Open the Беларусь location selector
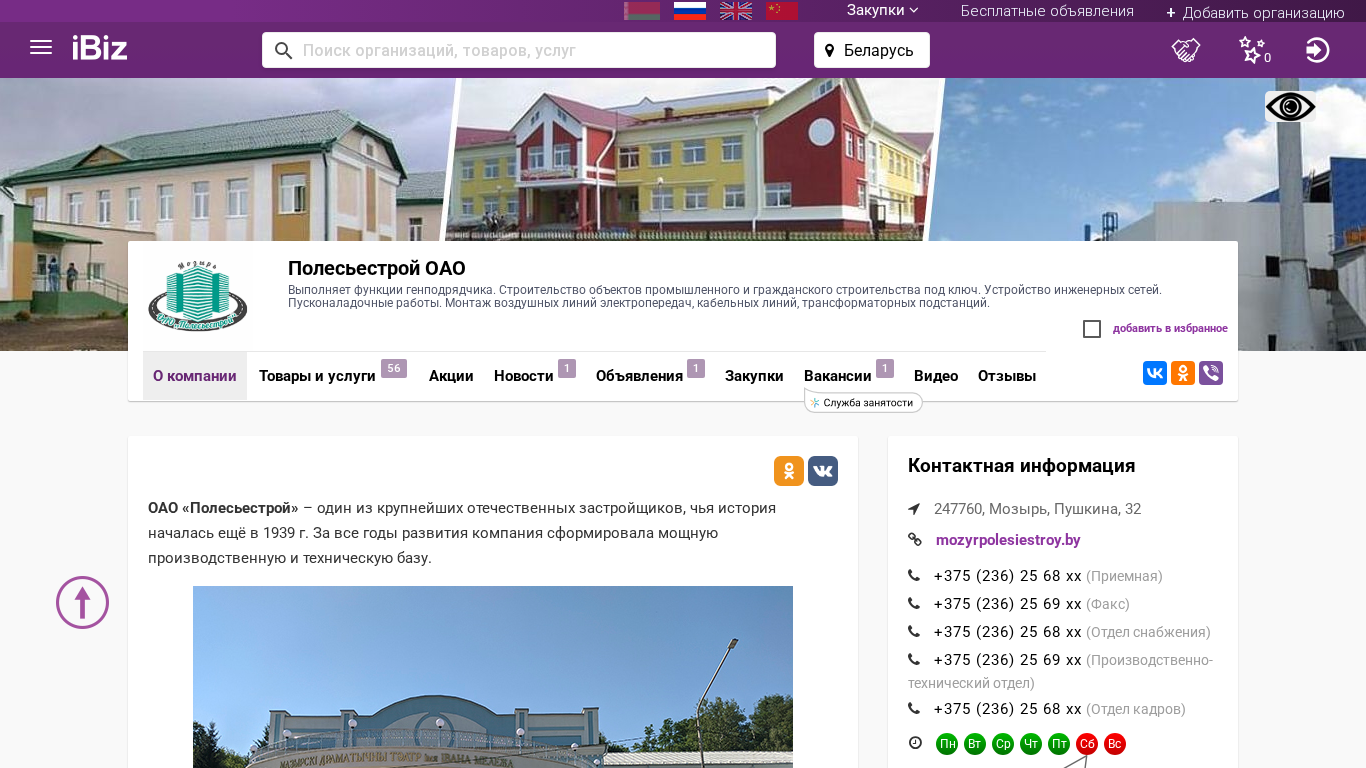The image size is (1366, 768). (872, 50)
